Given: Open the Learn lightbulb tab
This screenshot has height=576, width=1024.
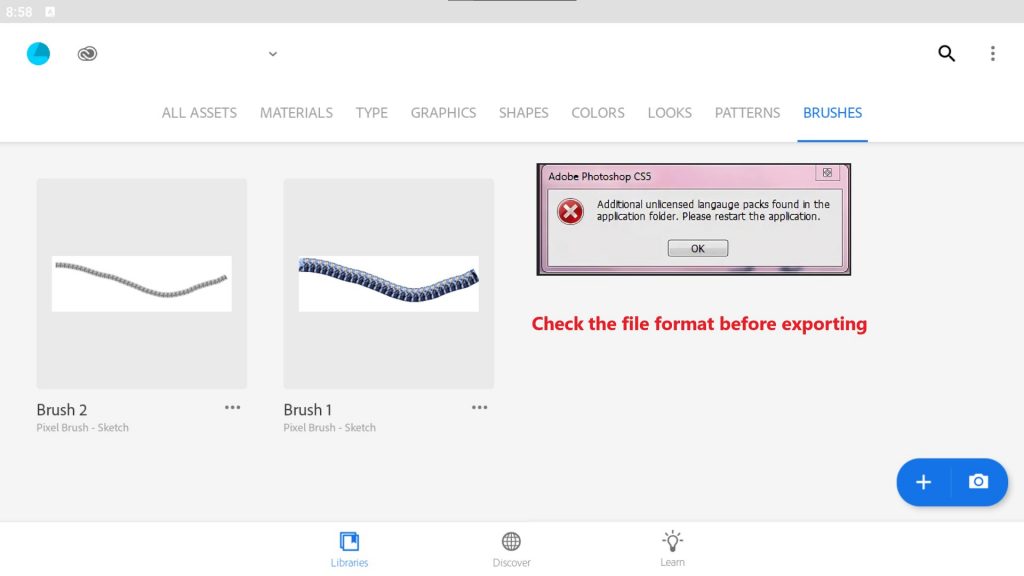Looking at the screenshot, I should coord(672,549).
